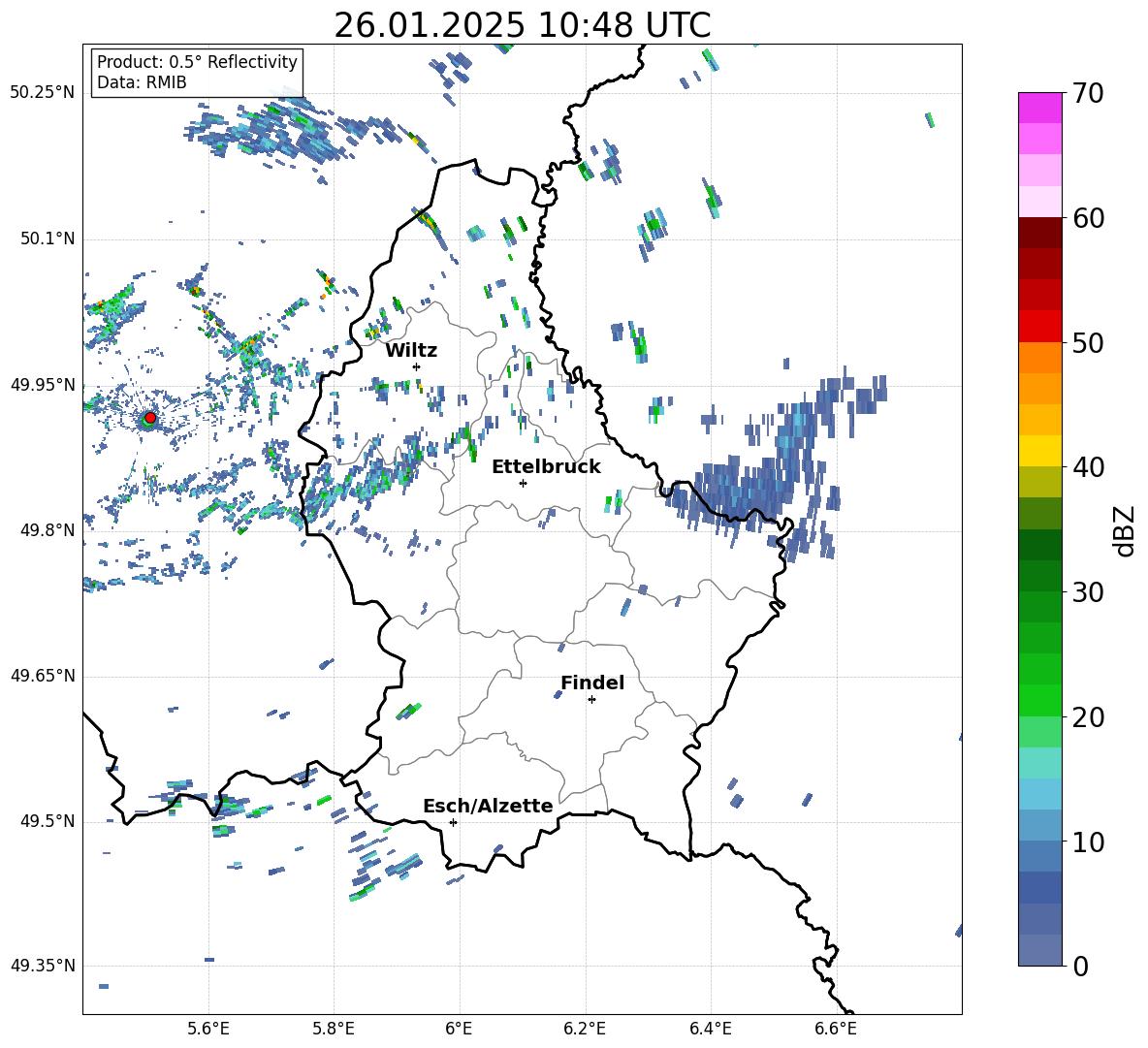Screen dimensions: 1148x1048
Task: Pick the bright red 50 dBZ colorbar swatch
Action: [x=1039, y=327]
